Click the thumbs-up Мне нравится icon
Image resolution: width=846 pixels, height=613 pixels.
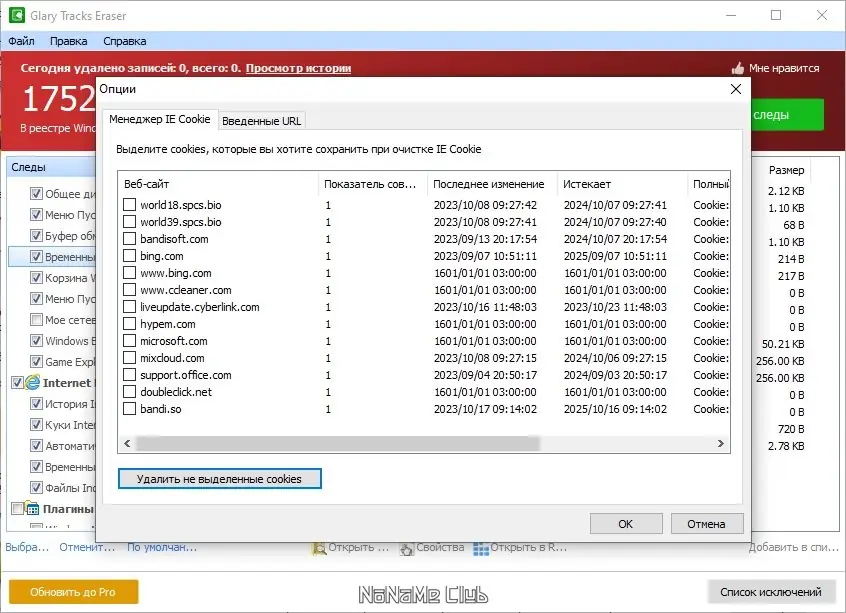pyautogui.click(x=738, y=68)
